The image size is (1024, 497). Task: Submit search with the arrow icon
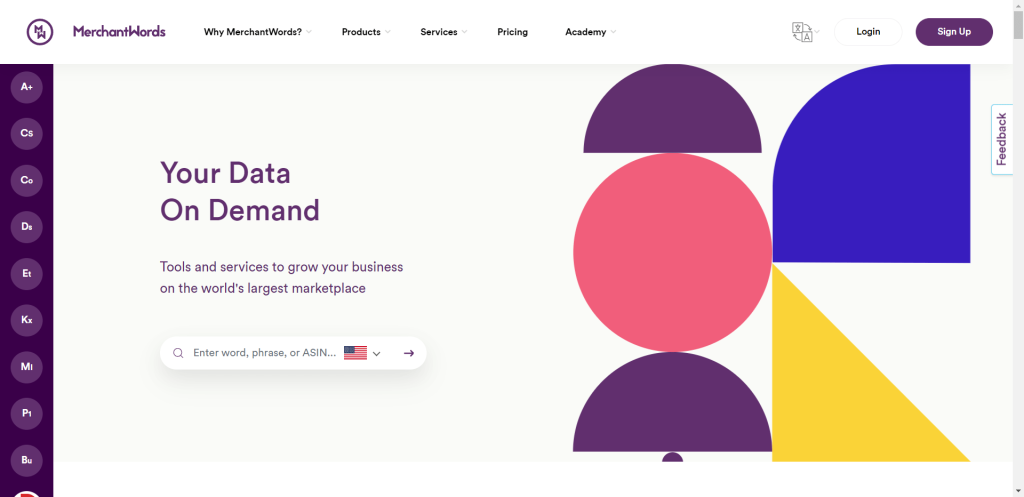tap(409, 353)
